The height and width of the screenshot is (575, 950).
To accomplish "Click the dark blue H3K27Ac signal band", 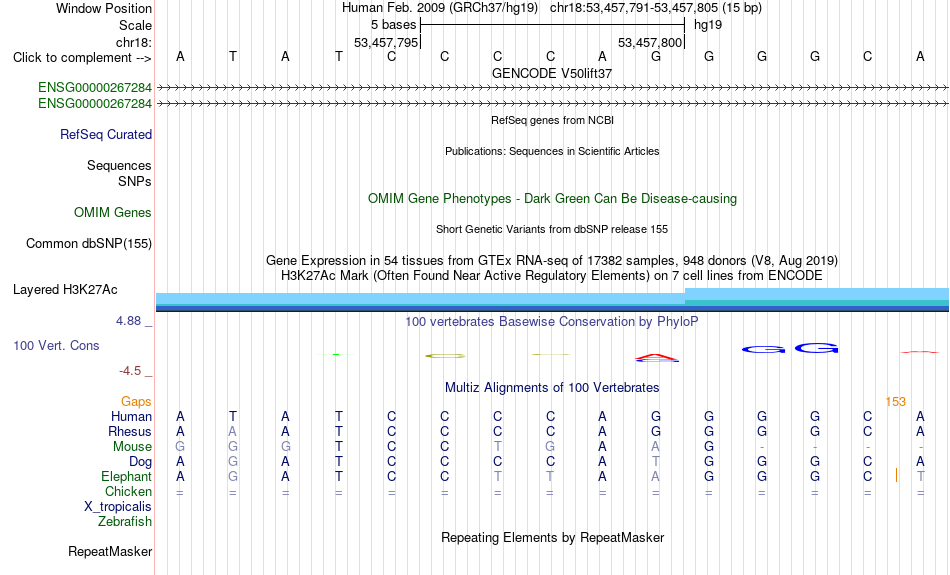I will tap(552, 309).
